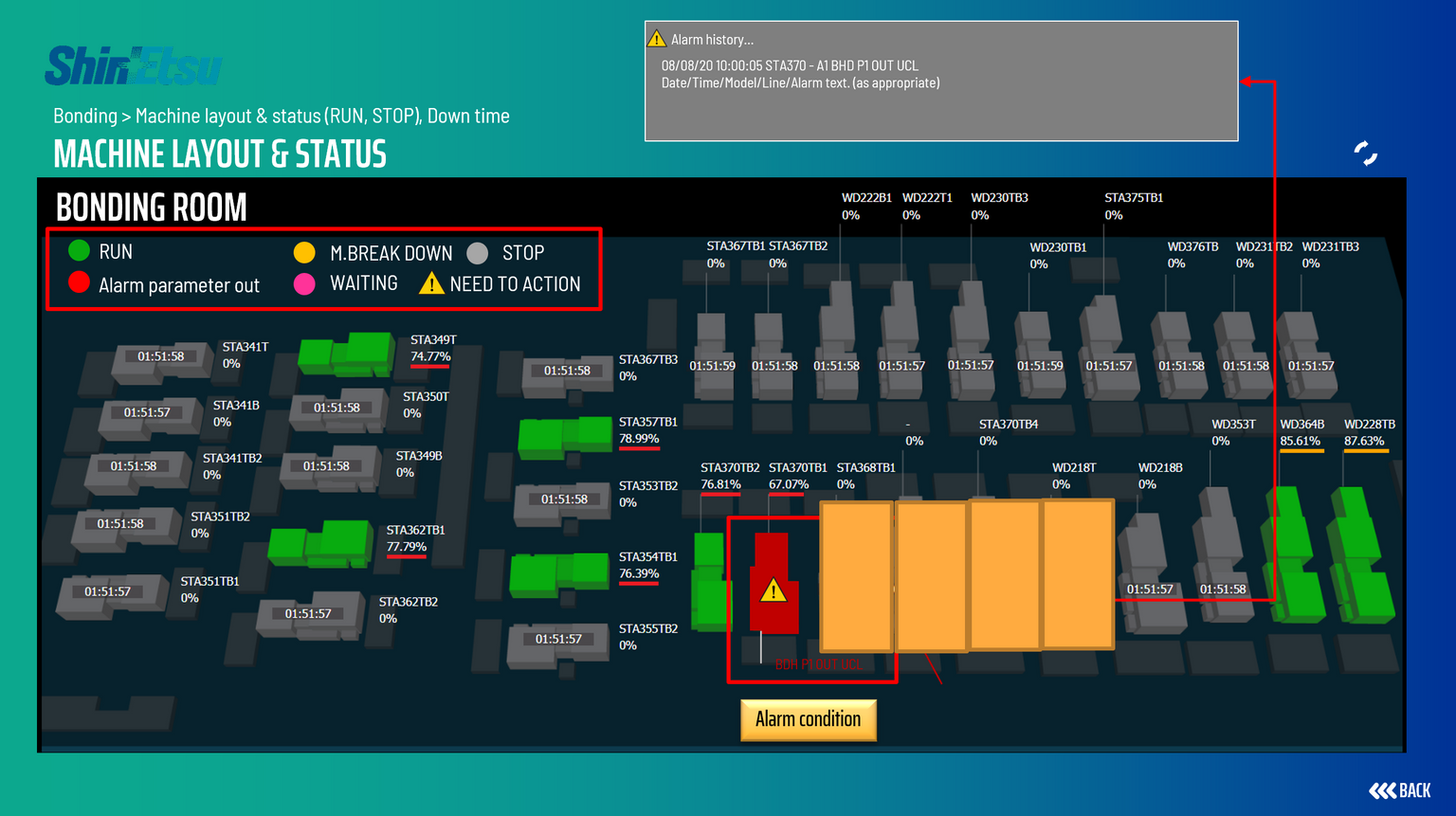1456x816 pixels.
Task: Click the STA341T machine timer block
Action: 160,357
